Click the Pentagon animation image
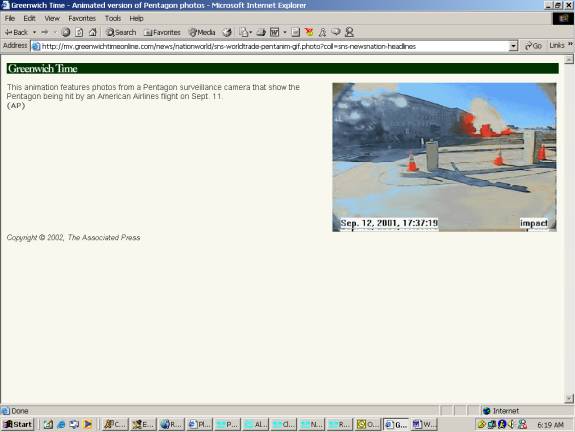 (x=444, y=157)
